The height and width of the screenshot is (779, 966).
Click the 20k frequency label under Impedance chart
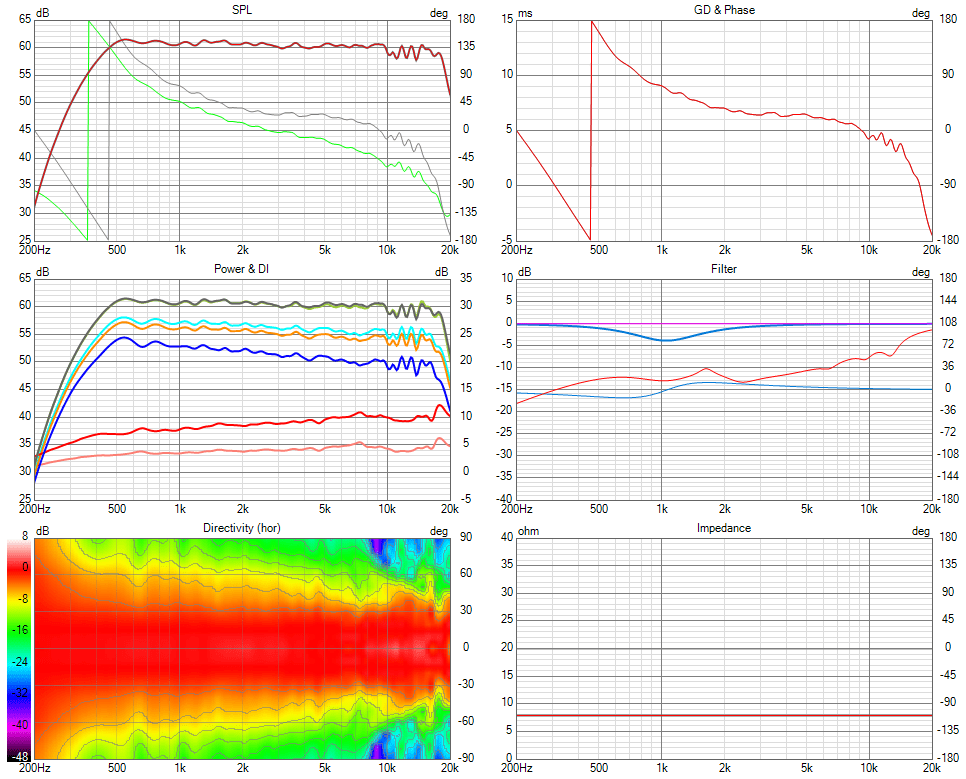[x=932, y=768]
